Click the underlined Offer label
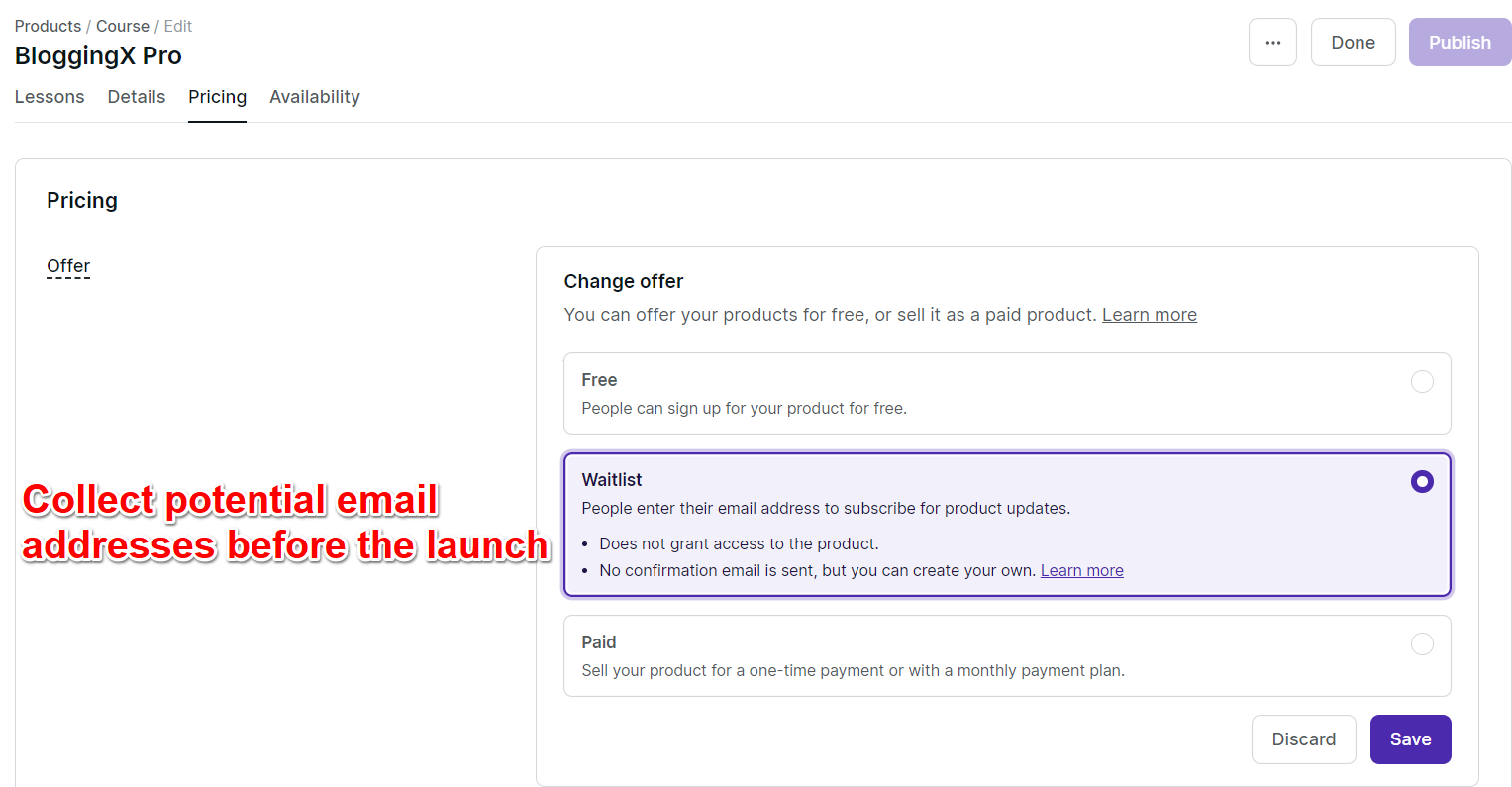This screenshot has height=787, width=1512. point(68,266)
